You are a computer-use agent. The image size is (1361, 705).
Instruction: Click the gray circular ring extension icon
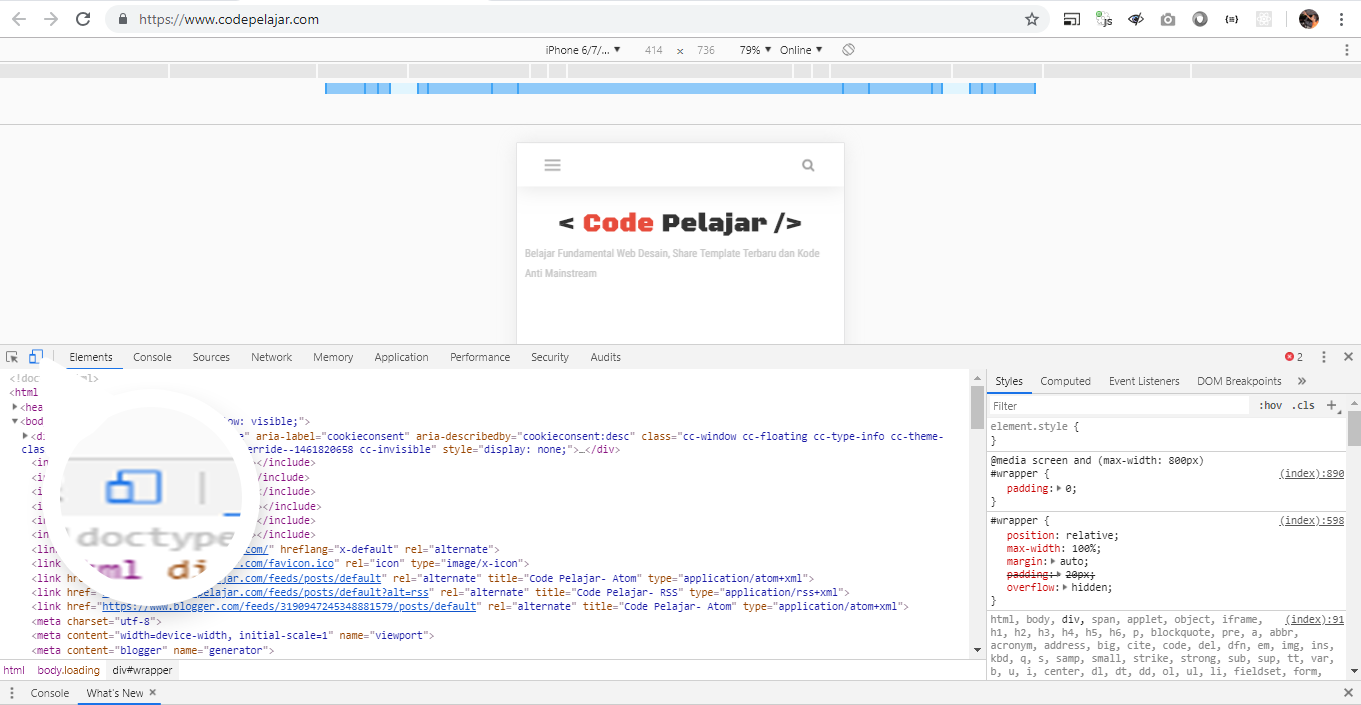pyautogui.click(x=1200, y=19)
